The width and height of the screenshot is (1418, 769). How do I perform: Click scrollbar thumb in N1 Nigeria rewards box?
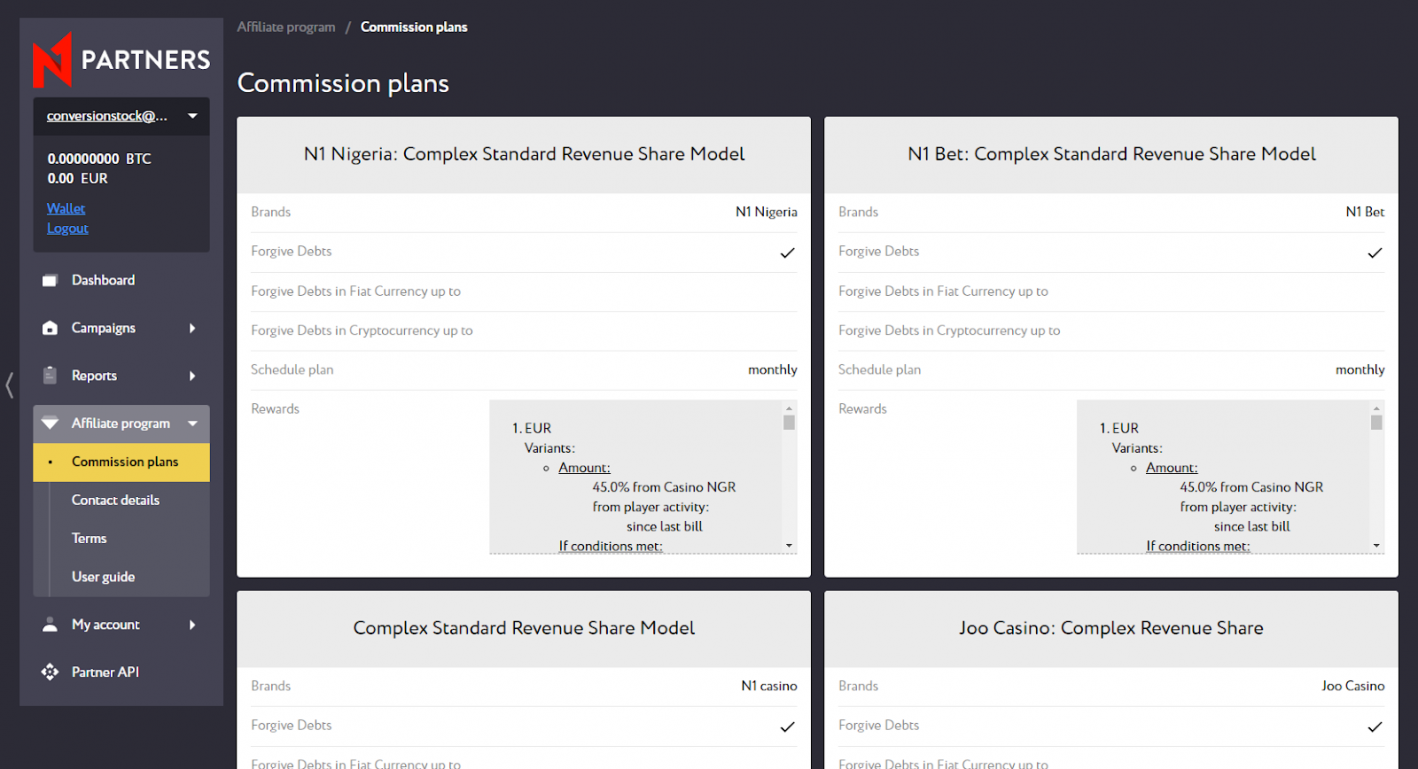tap(789, 422)
